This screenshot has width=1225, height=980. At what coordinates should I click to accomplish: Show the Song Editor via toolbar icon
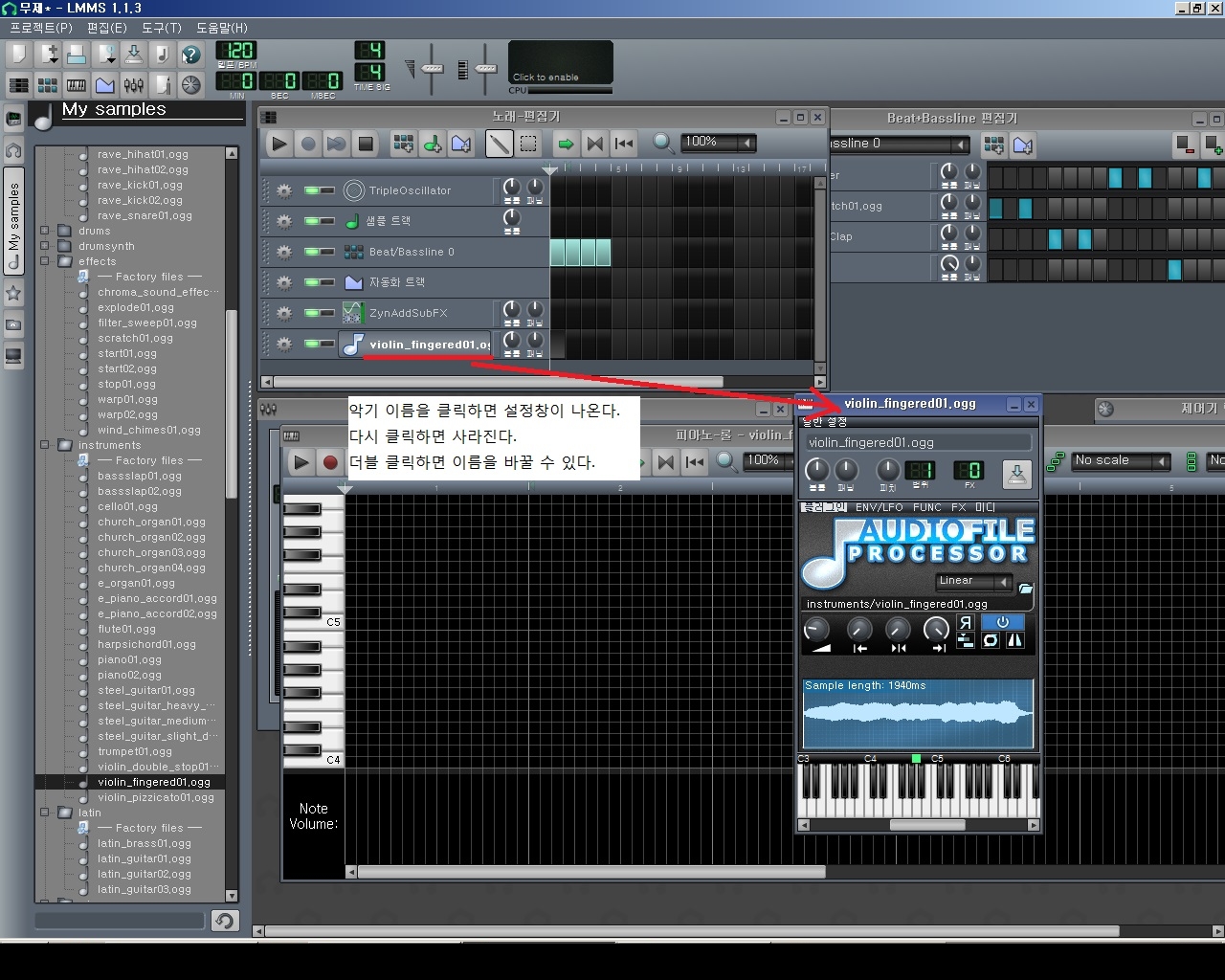(x=18, y=85)
